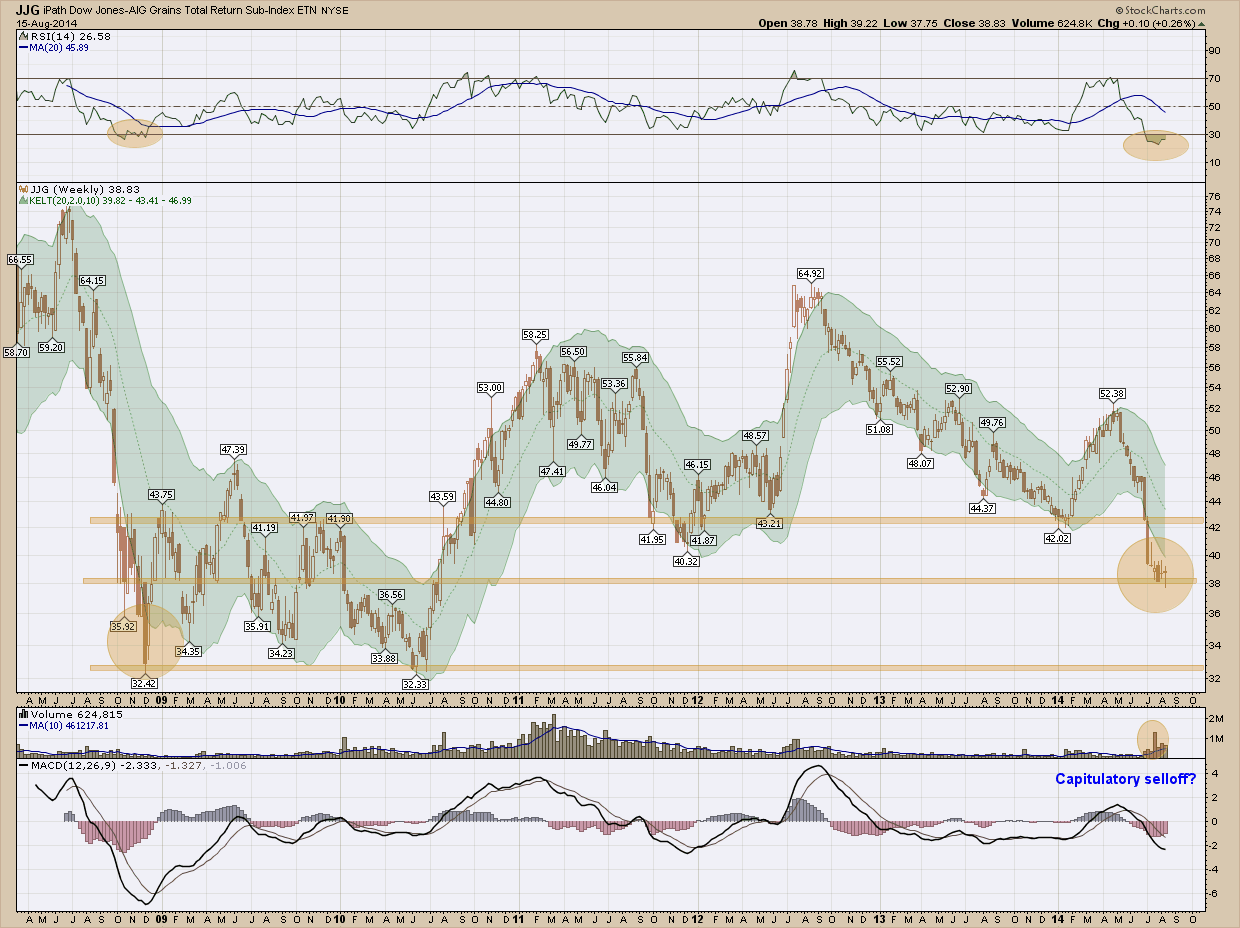This screenshot has height=928, width=1240.
Task: Click the candlestick icon beside JJG (Weekly)
Action: coord(23,189)
